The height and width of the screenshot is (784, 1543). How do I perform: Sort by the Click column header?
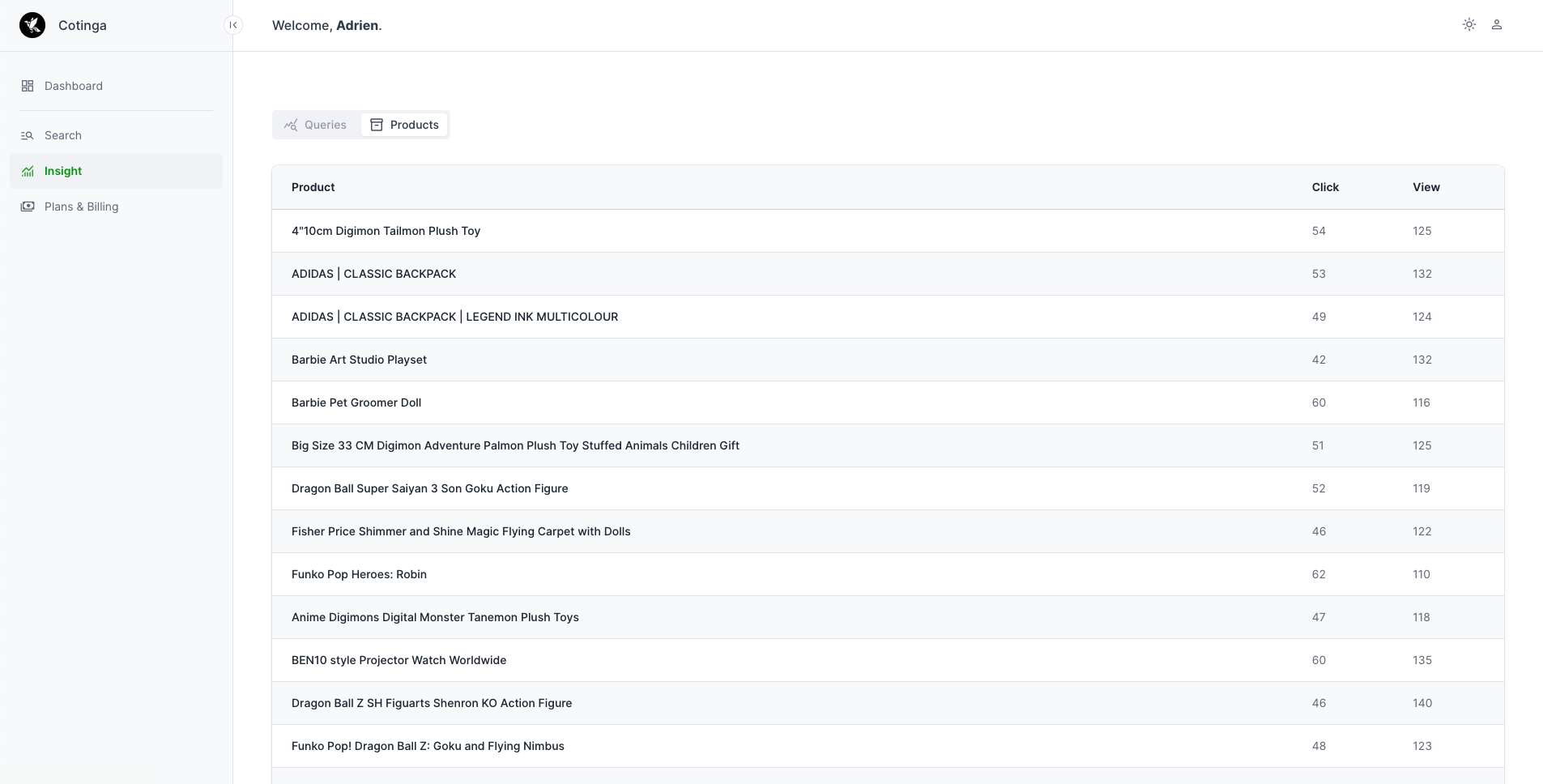pos(1325,187)
